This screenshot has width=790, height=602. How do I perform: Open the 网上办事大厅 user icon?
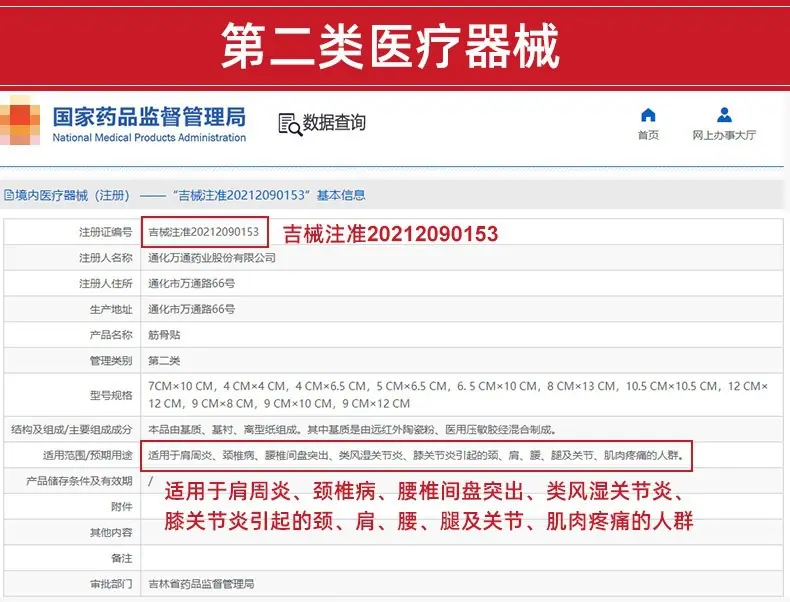(724, 115)
